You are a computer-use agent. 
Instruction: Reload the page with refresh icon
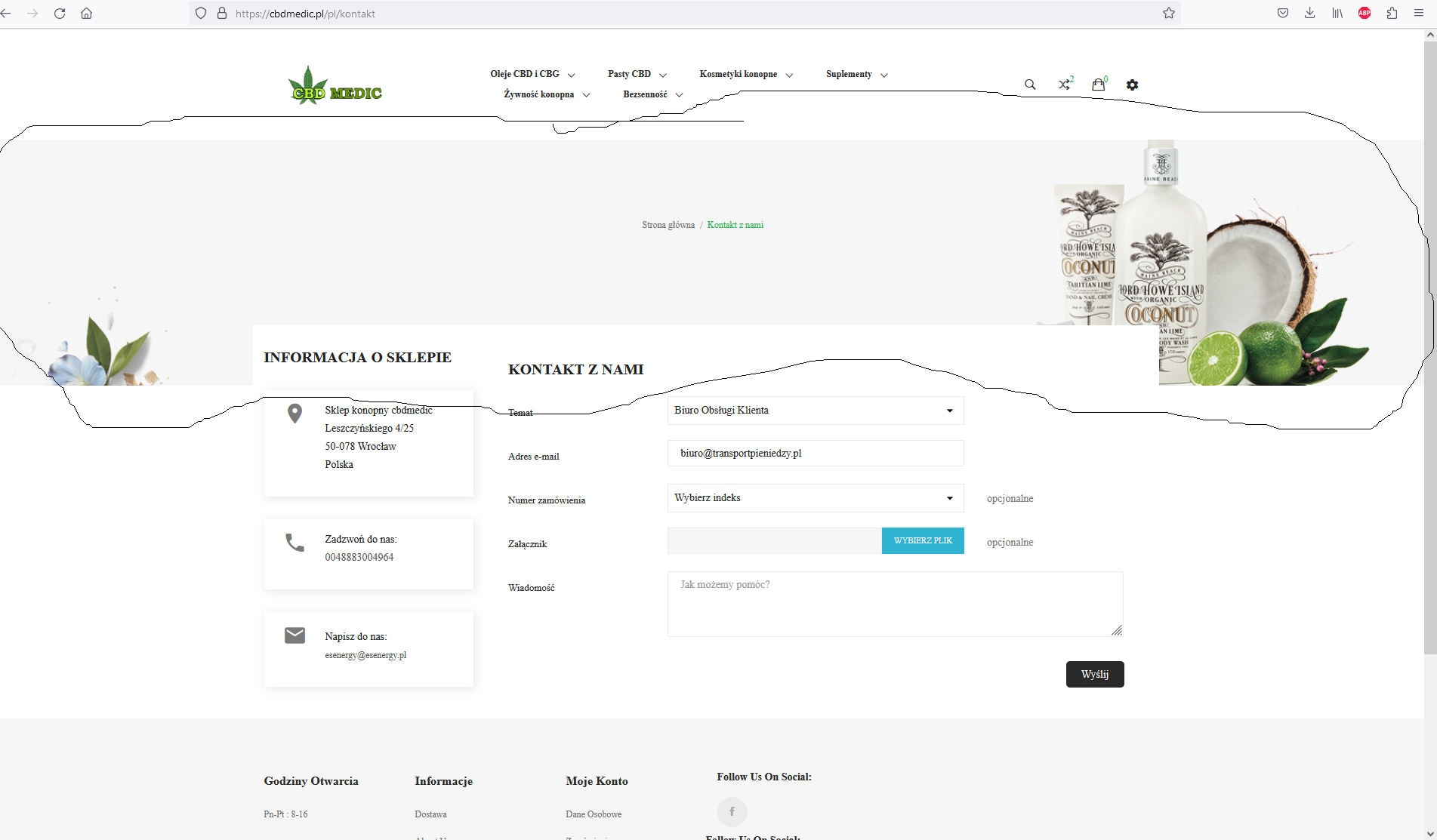[60, 14]
